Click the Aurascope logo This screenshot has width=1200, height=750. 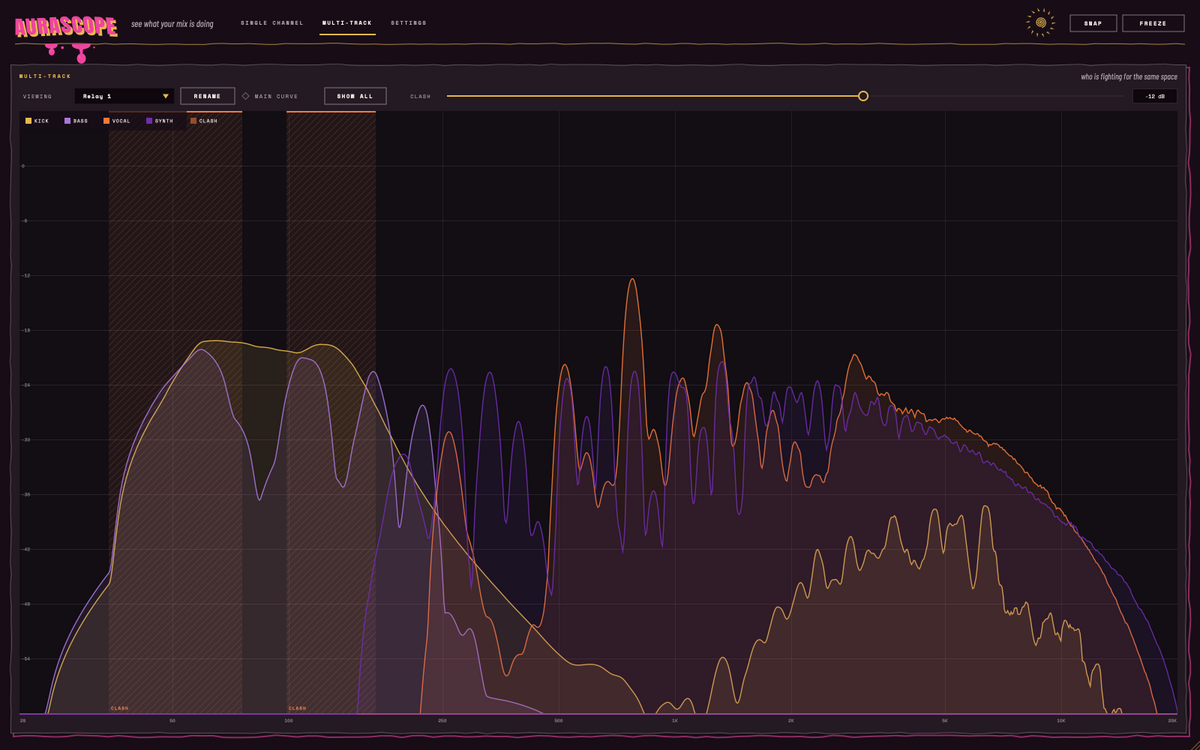click(67, 29)
